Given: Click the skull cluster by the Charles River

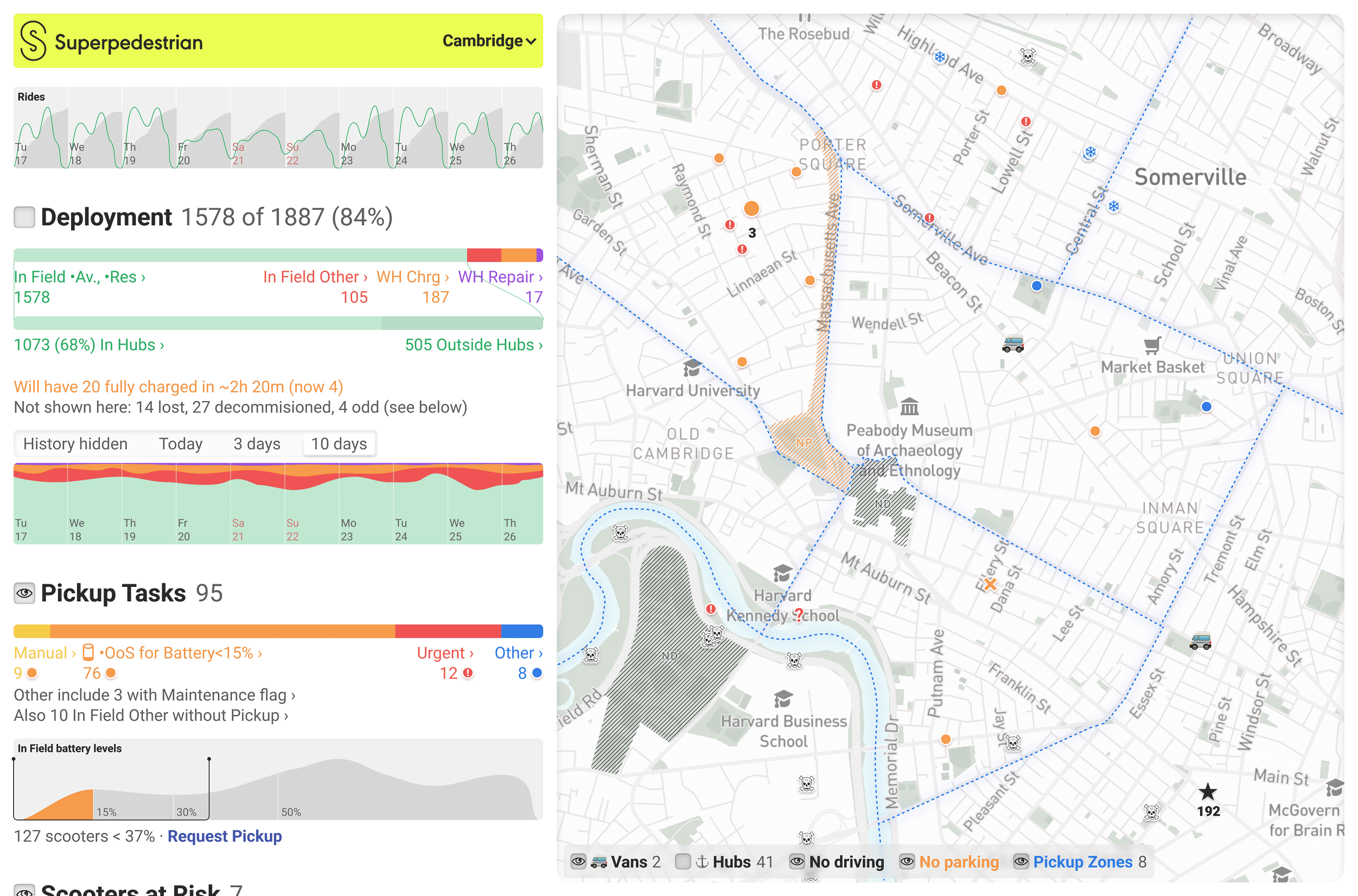Looking at the screenshot, I should [712, 635].
